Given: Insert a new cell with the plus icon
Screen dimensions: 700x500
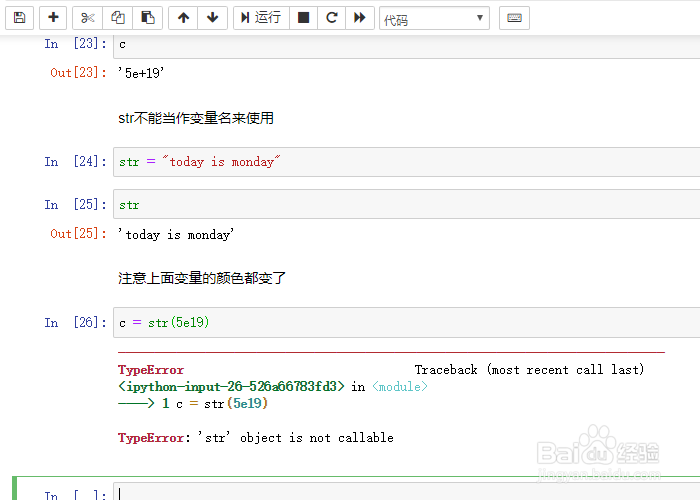Looking at the screenshot, I should click(53, 18).
